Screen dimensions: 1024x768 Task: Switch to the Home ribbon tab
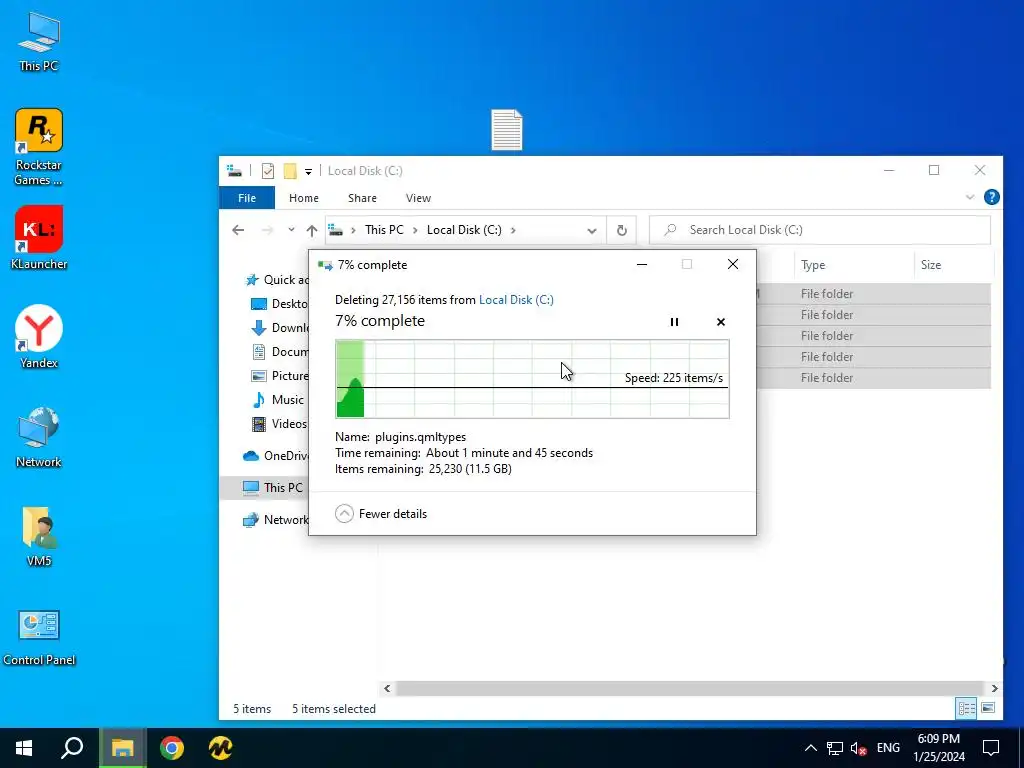pos(304,198)
